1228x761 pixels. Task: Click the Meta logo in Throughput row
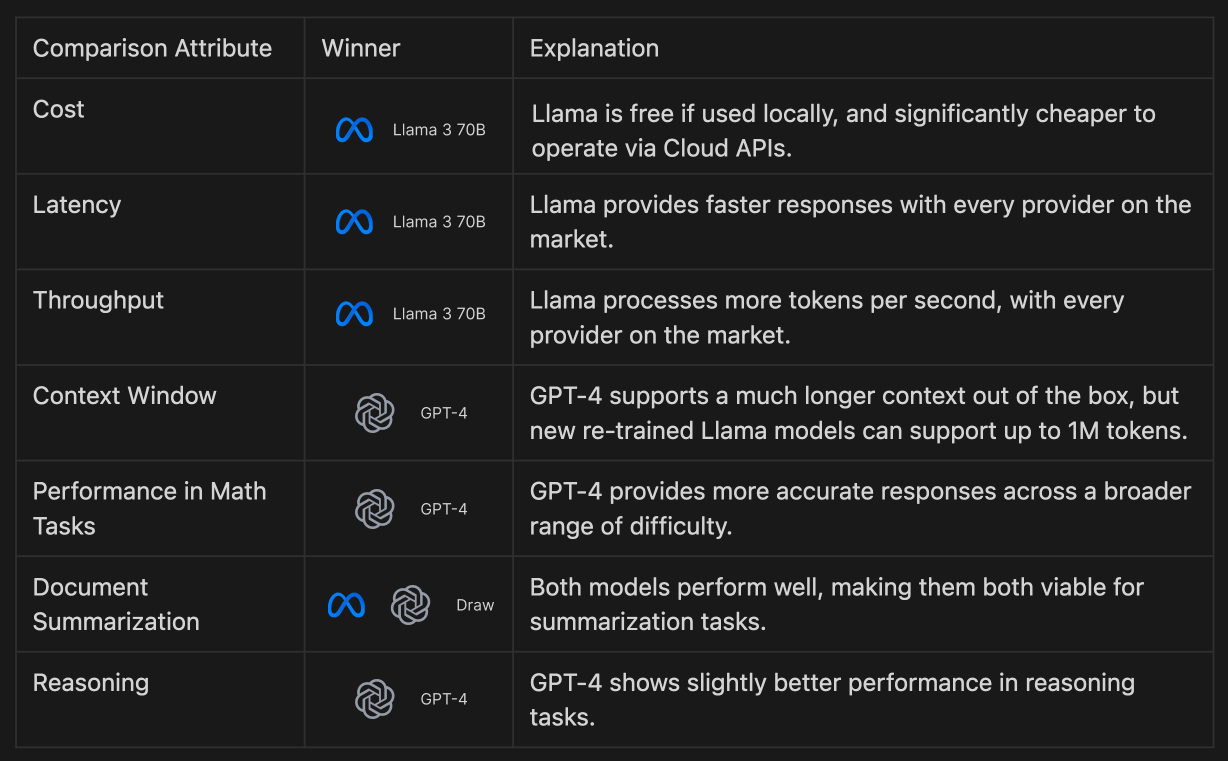[354, 314]
